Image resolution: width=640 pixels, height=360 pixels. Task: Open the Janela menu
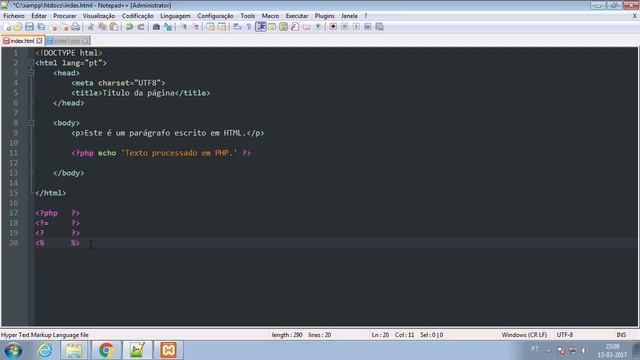pos(349,16)
